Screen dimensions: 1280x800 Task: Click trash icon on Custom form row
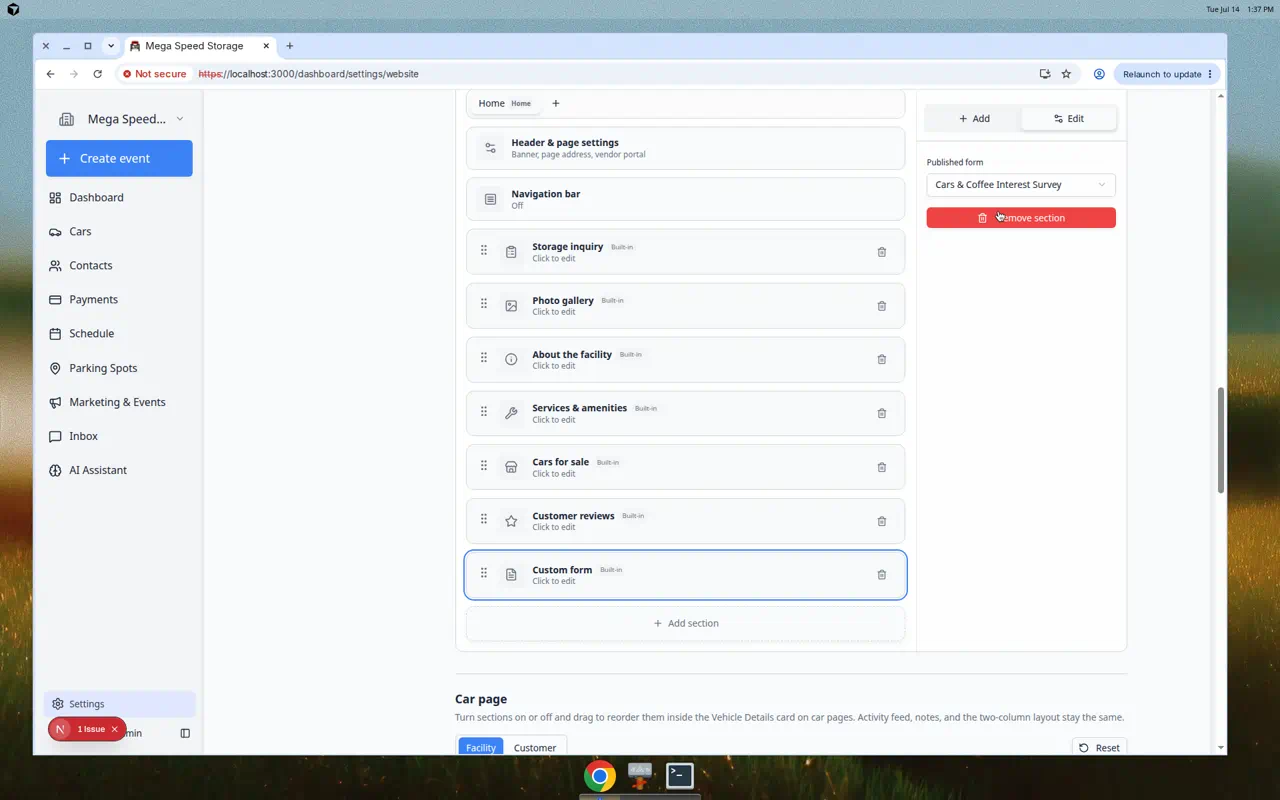click(x=881, y=575)
